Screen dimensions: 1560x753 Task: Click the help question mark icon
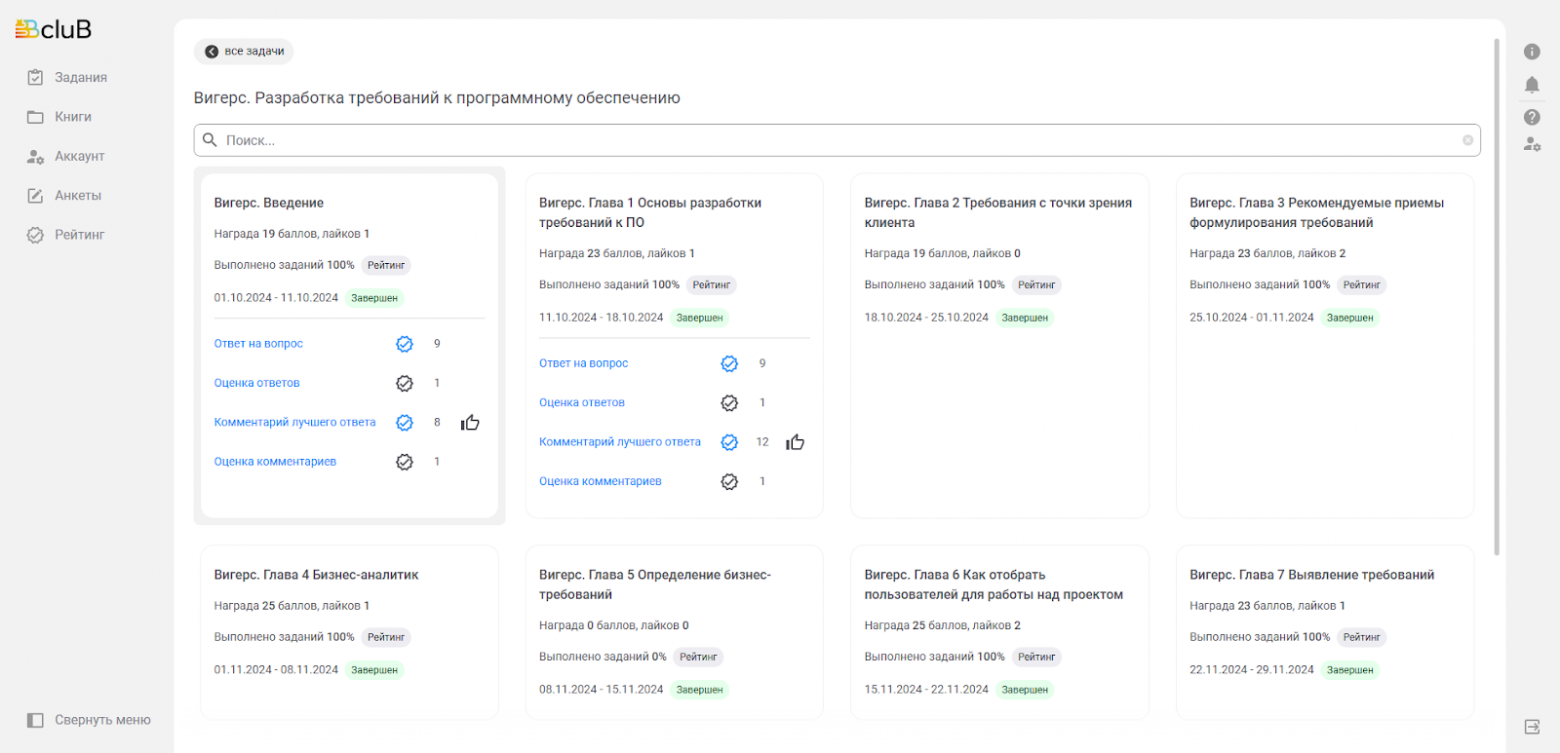click(x=1531, y=117)
